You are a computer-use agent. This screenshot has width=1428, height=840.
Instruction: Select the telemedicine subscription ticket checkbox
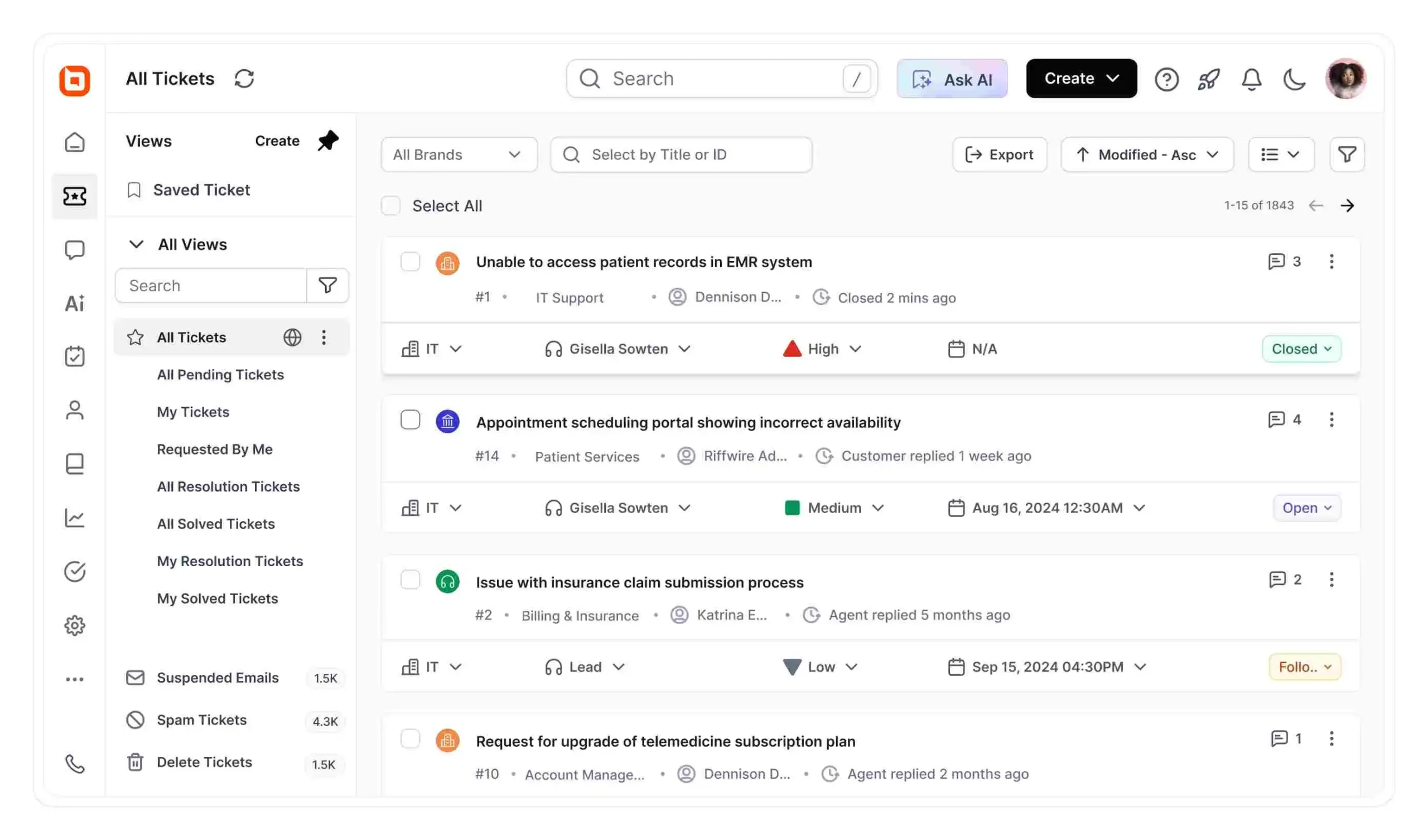(x=410, y=739)
